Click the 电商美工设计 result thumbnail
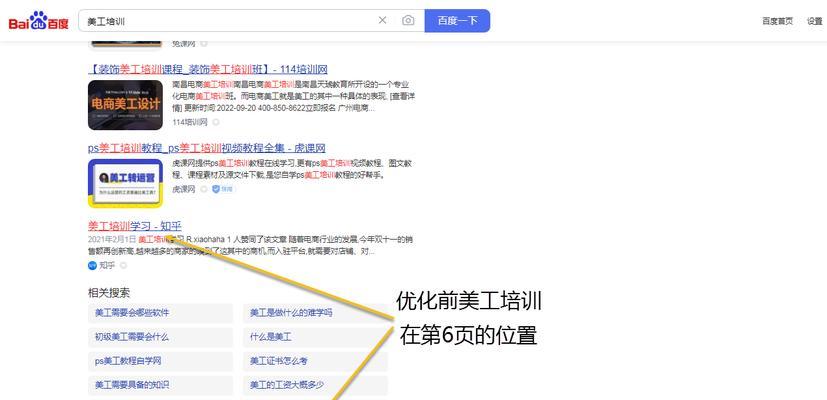Viewport: 827px width, 400px height. [x=125, y=105]
